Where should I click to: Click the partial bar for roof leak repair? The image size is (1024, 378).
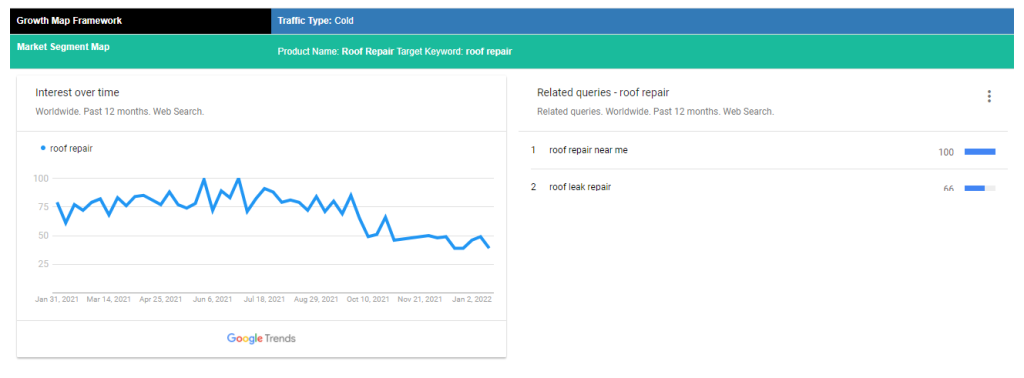[x=980, y=188]
